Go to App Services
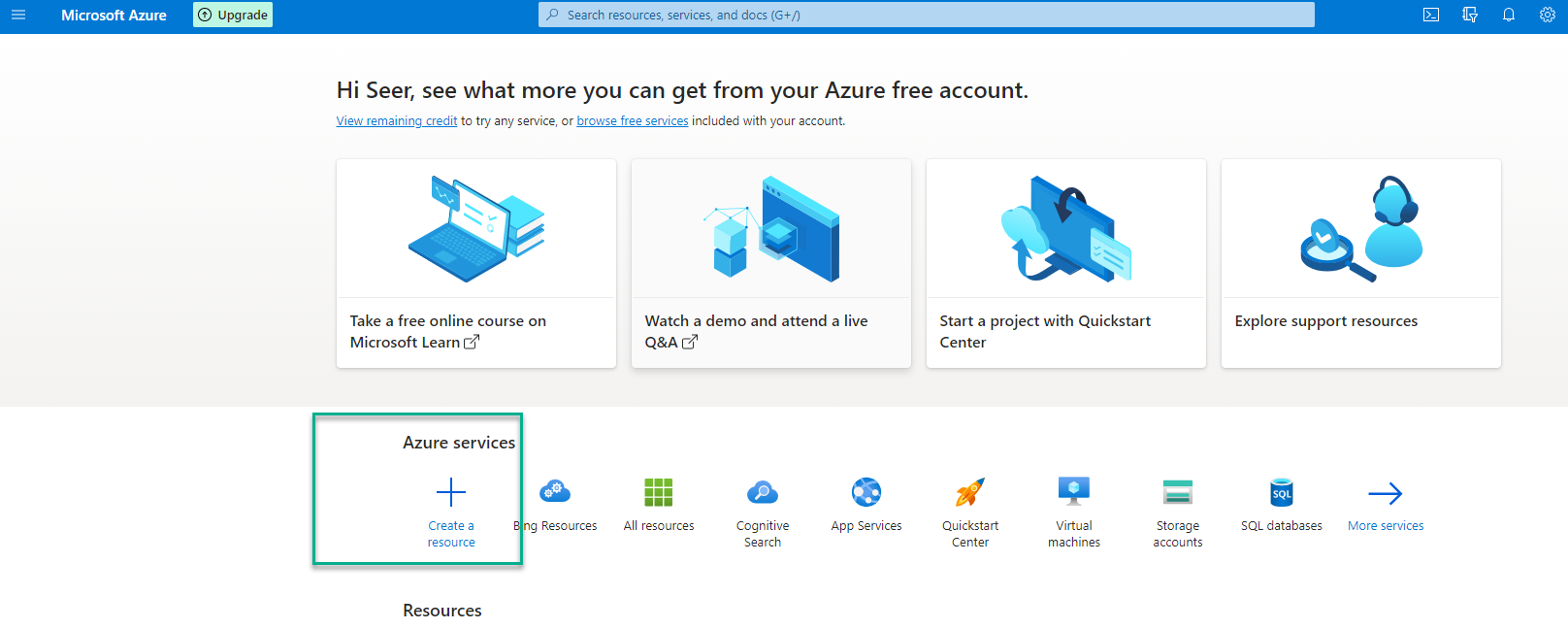This screenshot has width=1568, height=629. [866, 493]
